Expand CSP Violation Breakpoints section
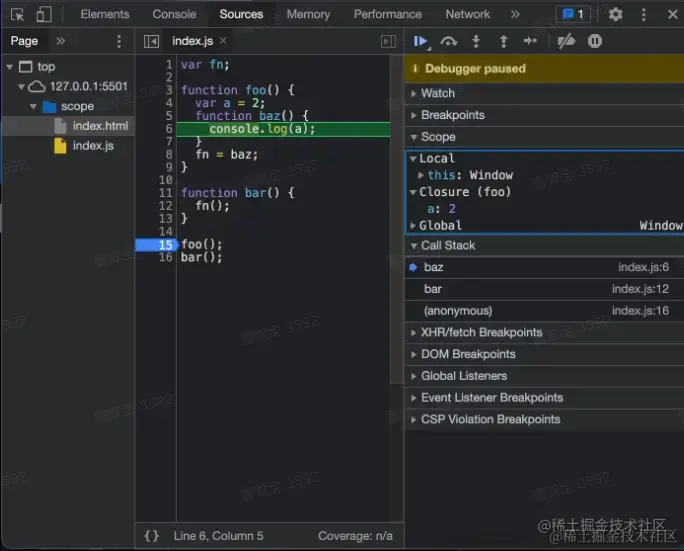 click(x=544, y=420)
